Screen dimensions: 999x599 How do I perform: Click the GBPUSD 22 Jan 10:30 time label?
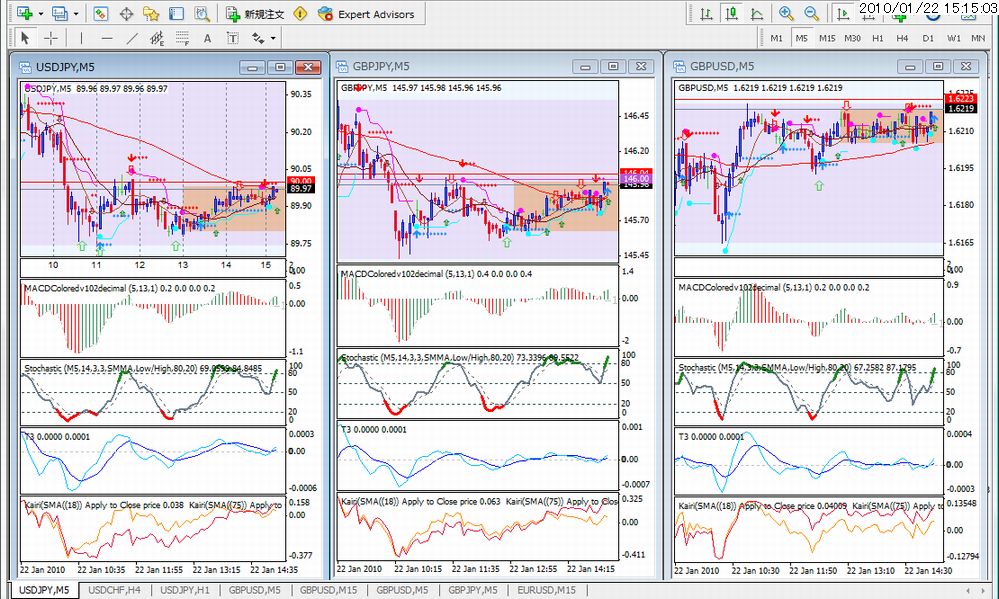point(756,571)
